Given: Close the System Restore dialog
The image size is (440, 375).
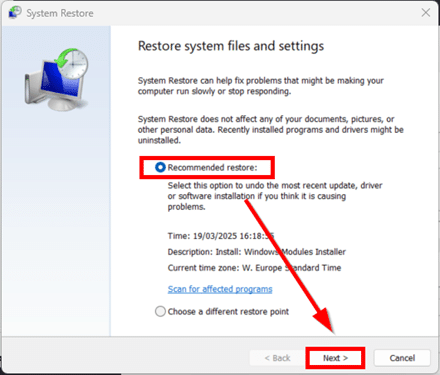Looking at the screenshot, I should point(426,13).
